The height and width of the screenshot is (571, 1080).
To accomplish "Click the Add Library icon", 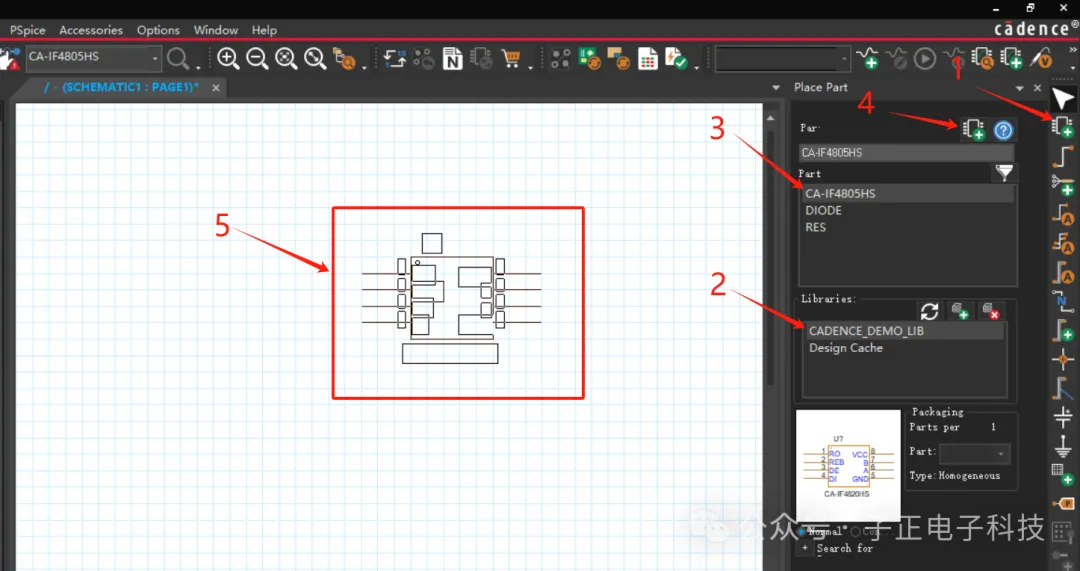I will (x=960, y=311).
